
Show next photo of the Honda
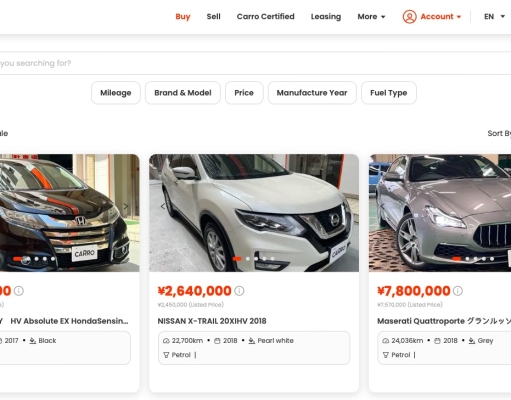126,207
